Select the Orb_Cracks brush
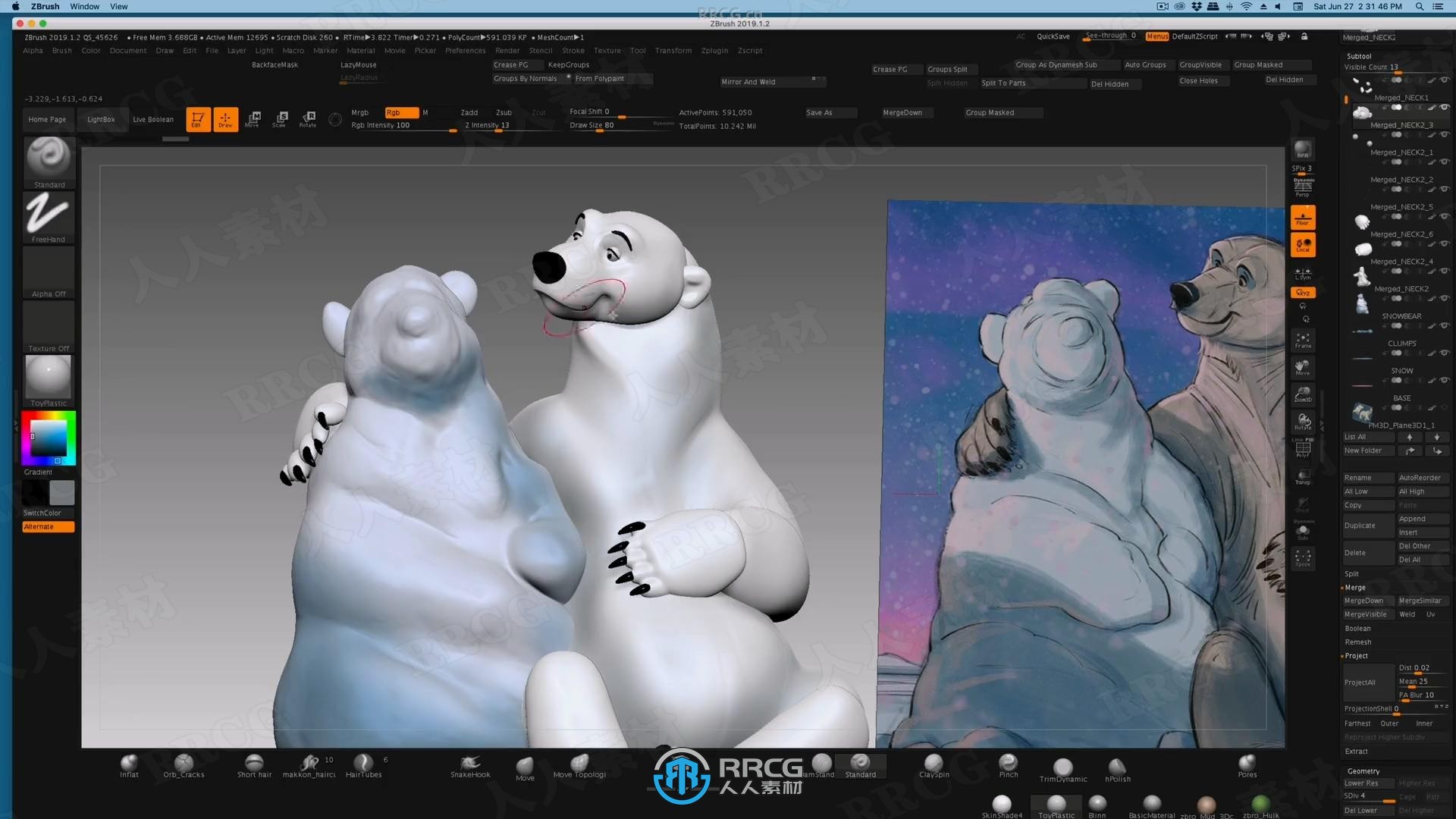 point(184,766)
